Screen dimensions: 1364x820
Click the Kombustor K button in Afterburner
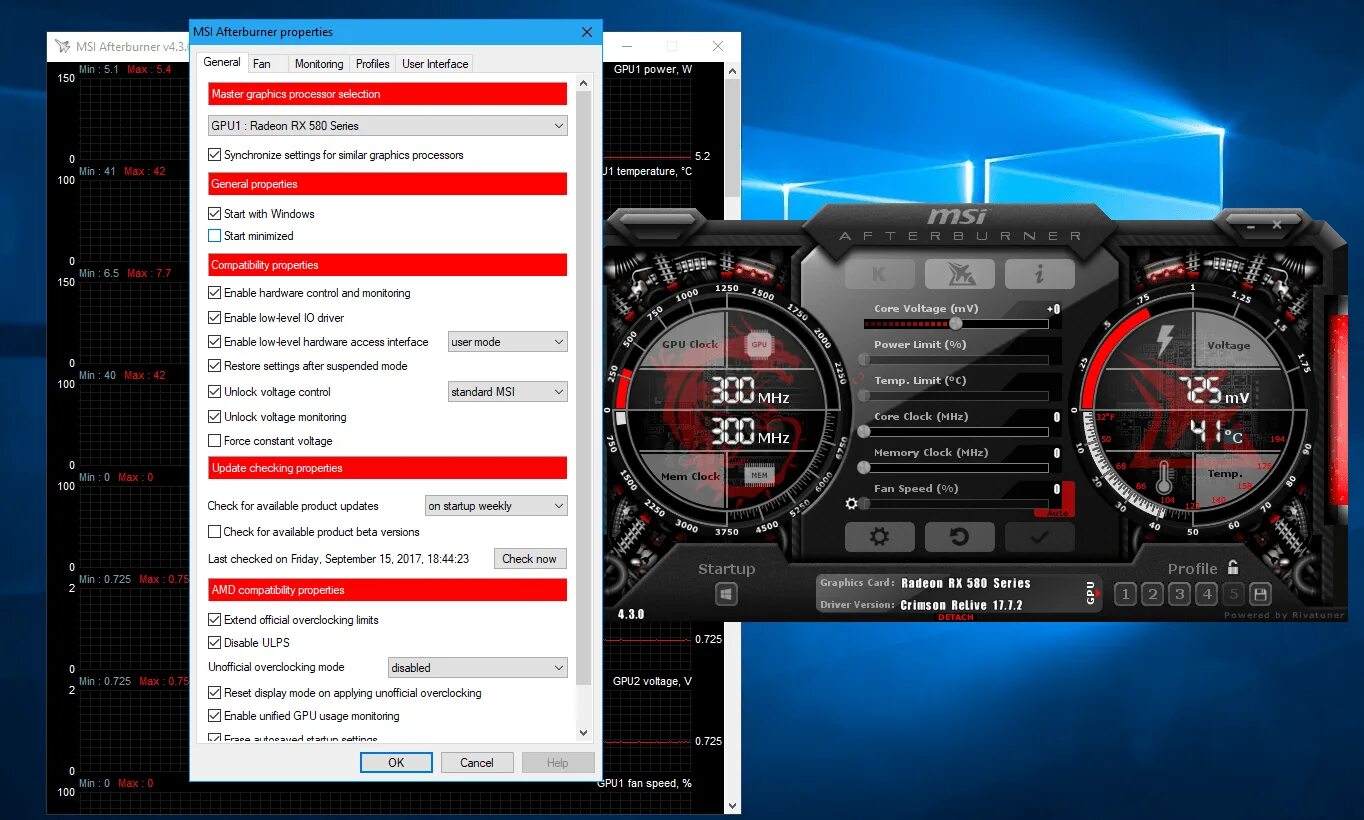879,273
